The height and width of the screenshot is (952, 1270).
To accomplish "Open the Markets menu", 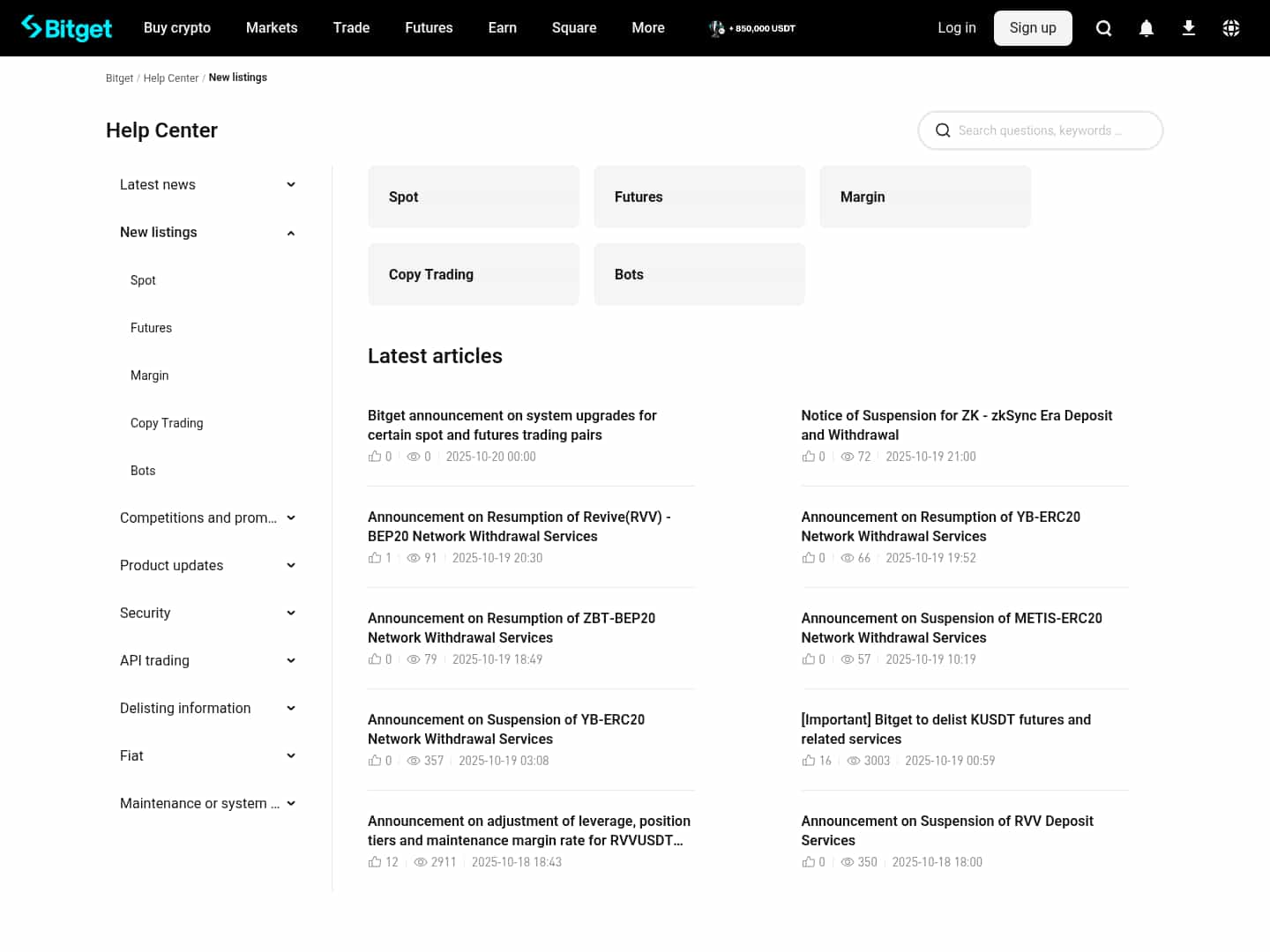I will tap(272, 27).
